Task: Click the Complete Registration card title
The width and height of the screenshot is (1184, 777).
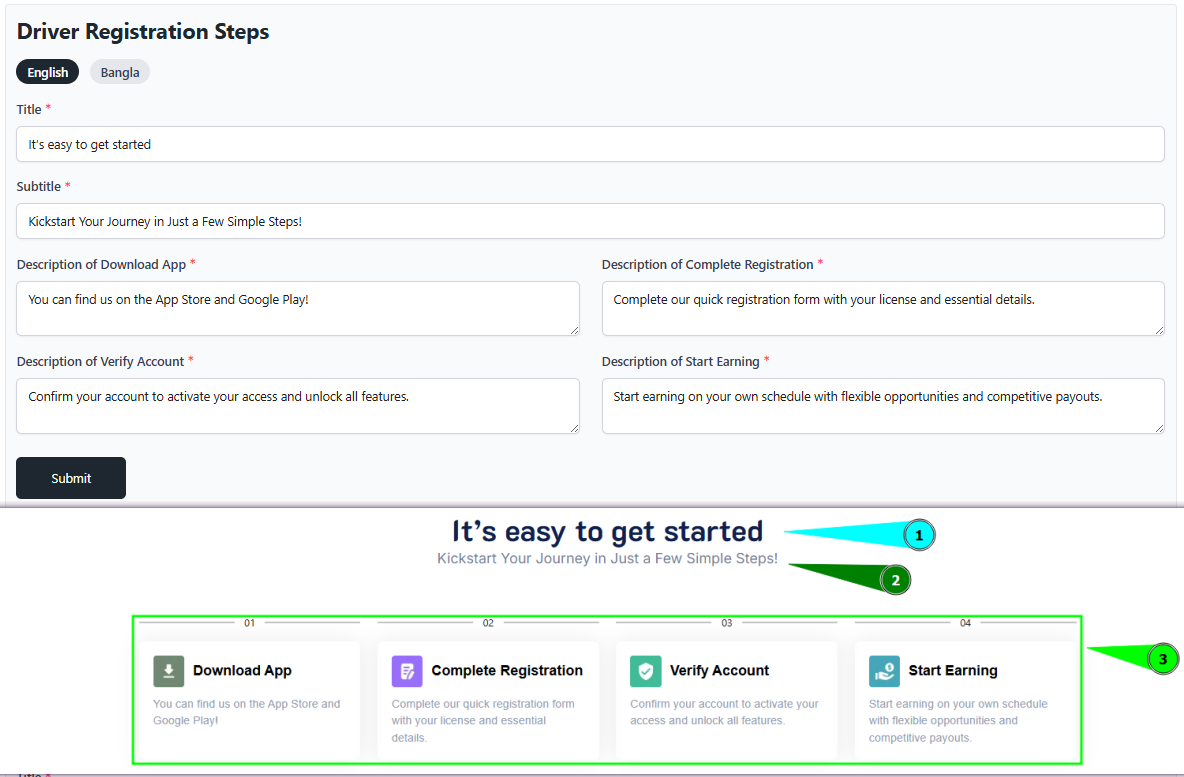Action: coord(507,671)
